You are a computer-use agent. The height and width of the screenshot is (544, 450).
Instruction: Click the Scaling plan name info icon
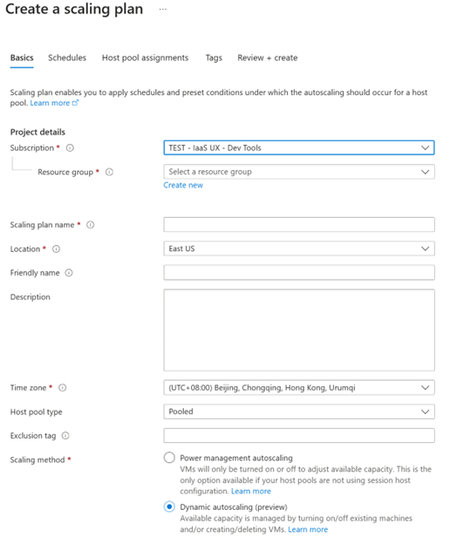(90, 225)
